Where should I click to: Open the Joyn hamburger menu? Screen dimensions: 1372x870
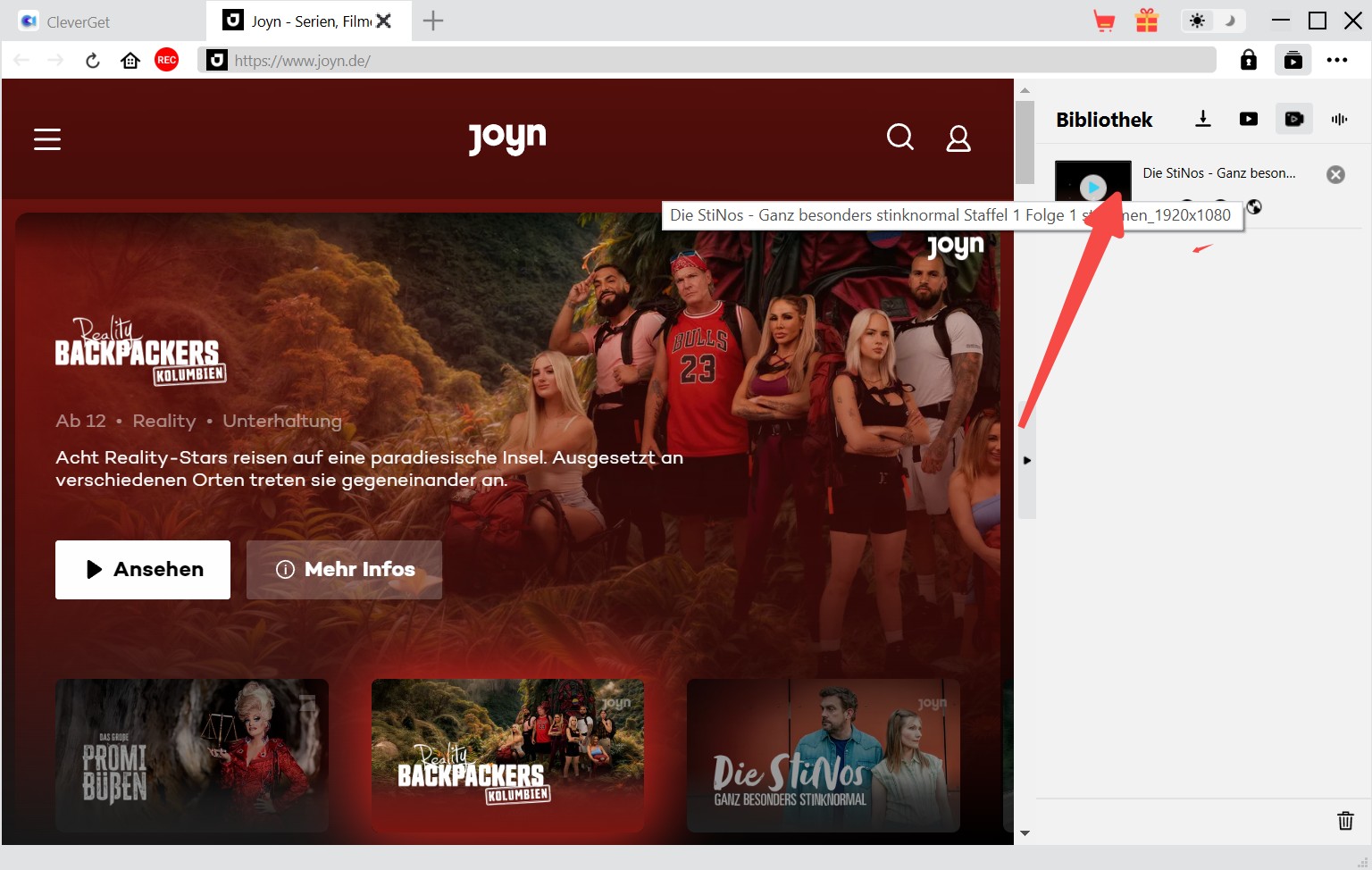coord(47,139)
